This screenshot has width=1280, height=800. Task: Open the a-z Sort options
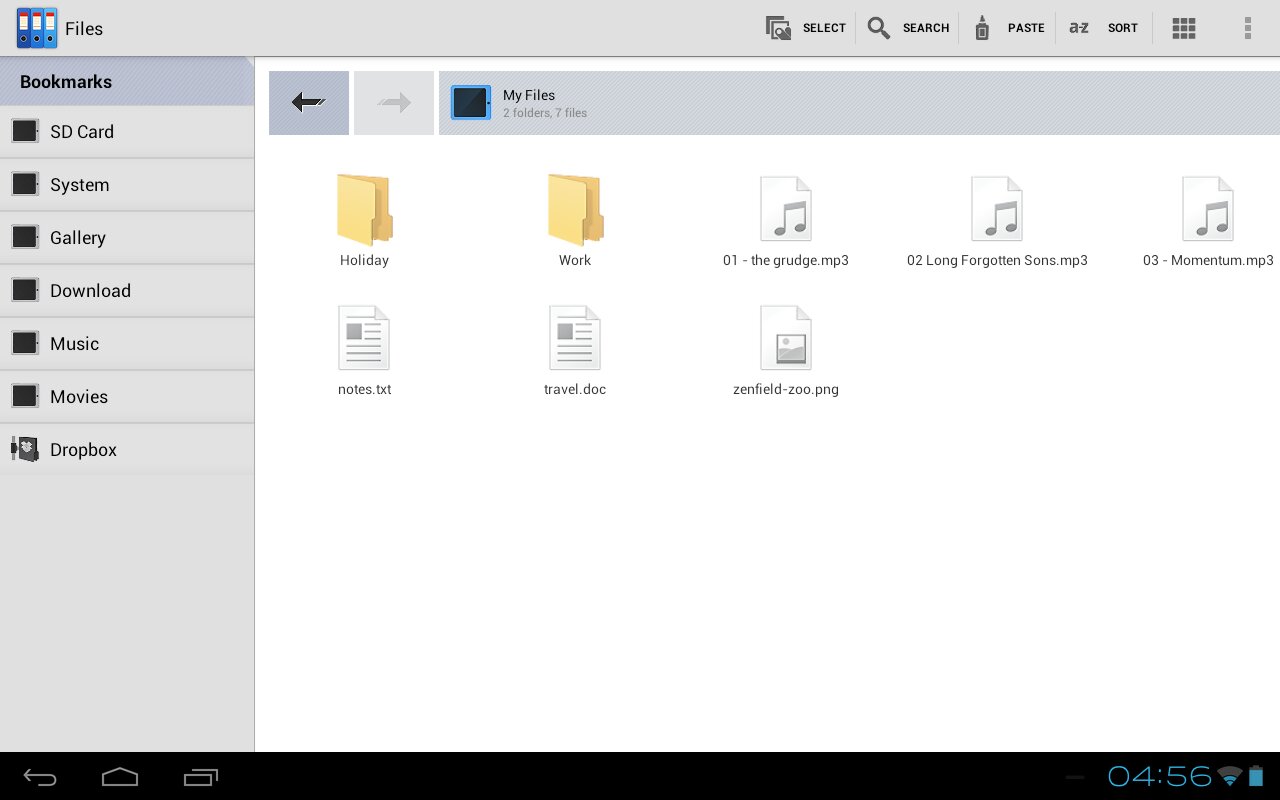[1079, 28]
